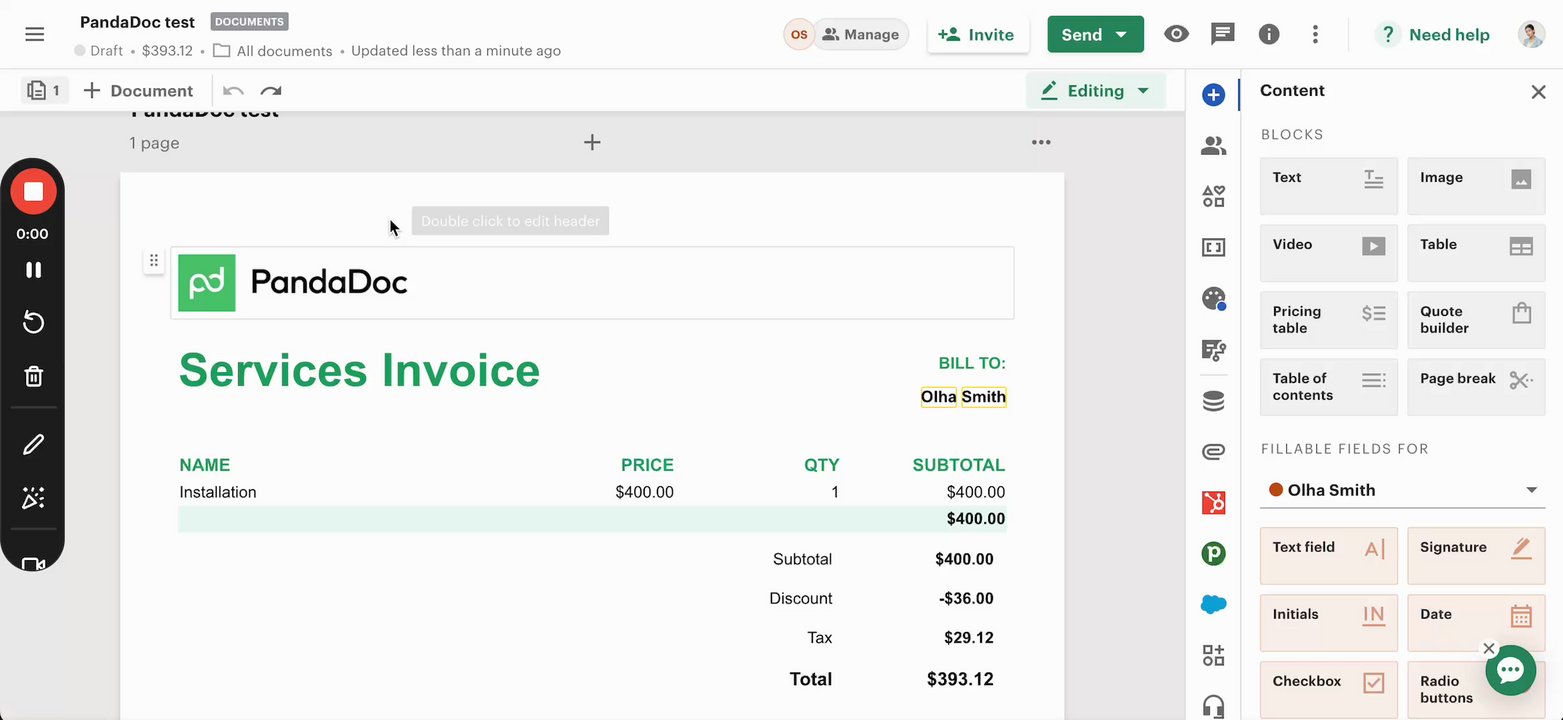
Task: Open the Recipients panel icon
Action: pyautogui.click(x=1213, y=146)
